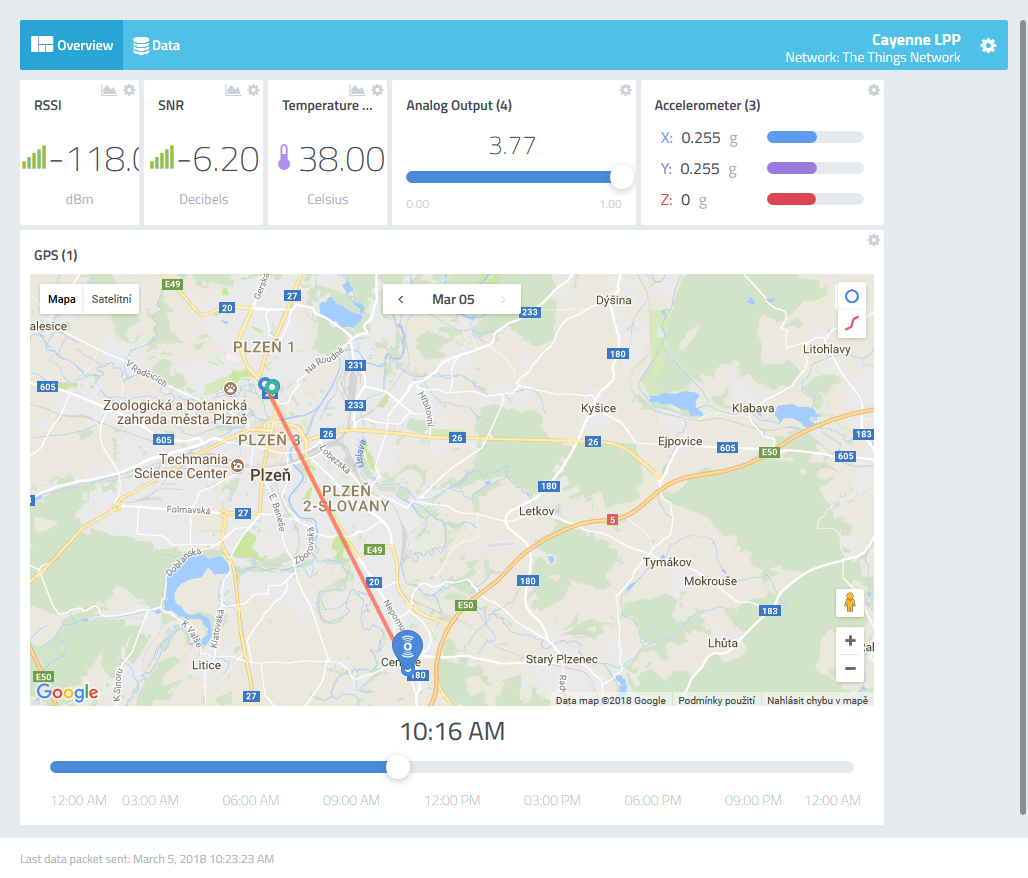Open Analog Output widget settings gear
This screenshot has width=1028, height=878.
[x=625, y=90]
